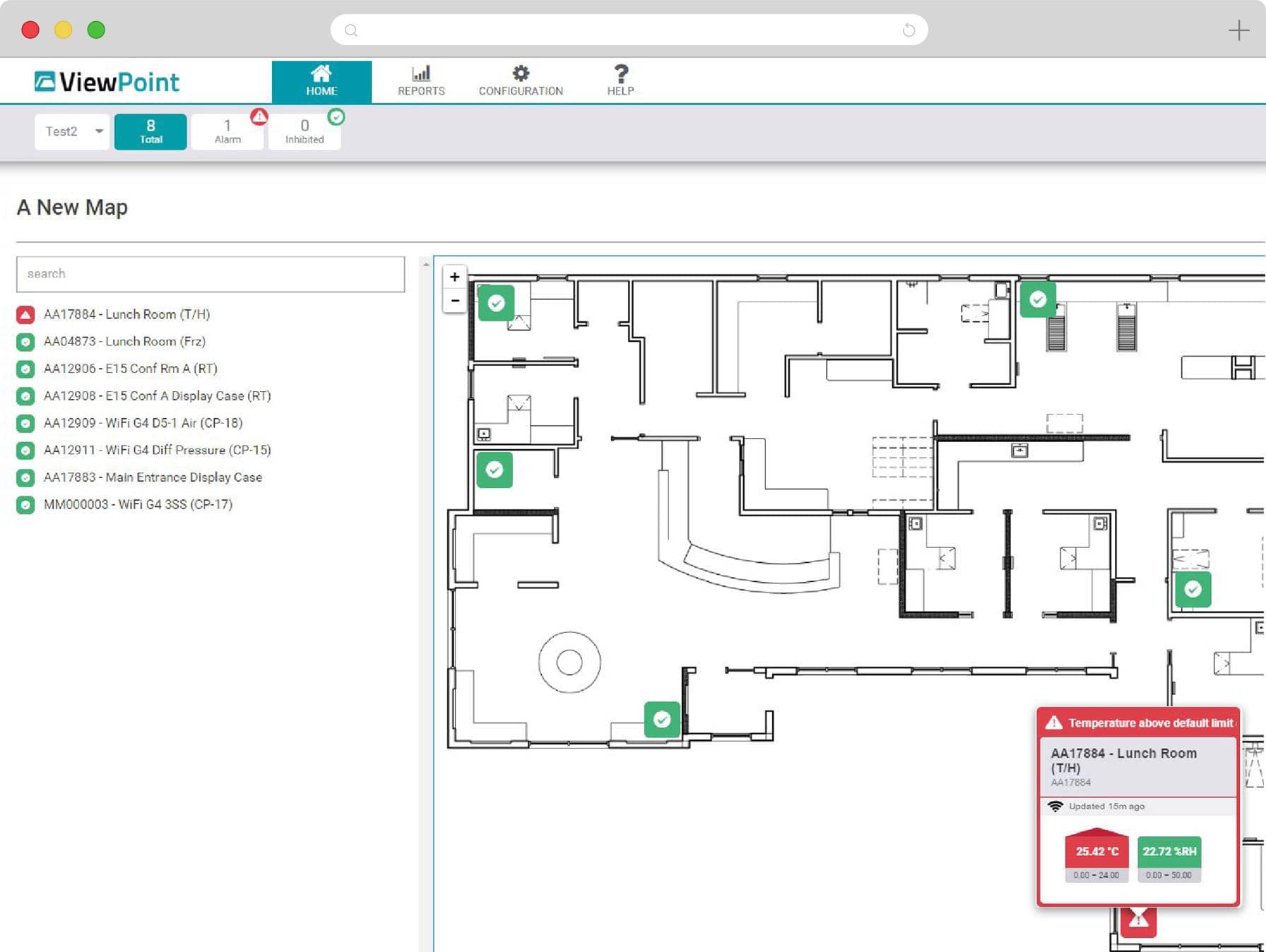Click the WiFi signal icon on the alert popup
The width and height of the screenshot is (1266, 952).
tap(1057, 806)
